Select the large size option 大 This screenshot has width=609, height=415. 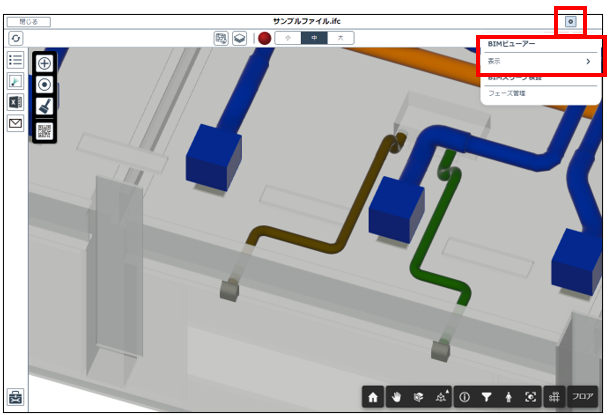(x=341, y=38)
